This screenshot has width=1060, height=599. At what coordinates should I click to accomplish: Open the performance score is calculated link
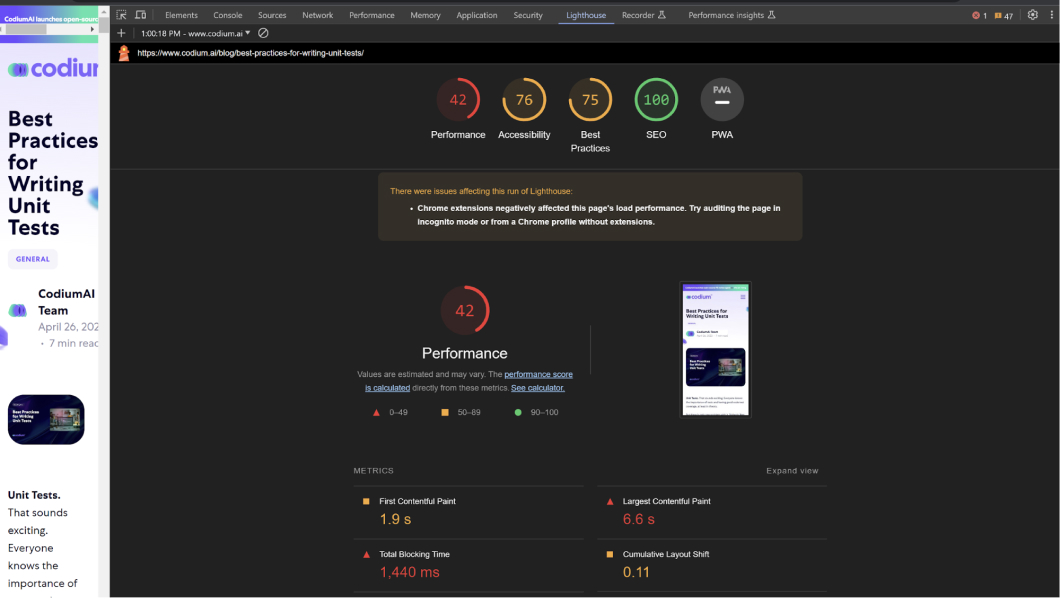[x=538, y=374]
